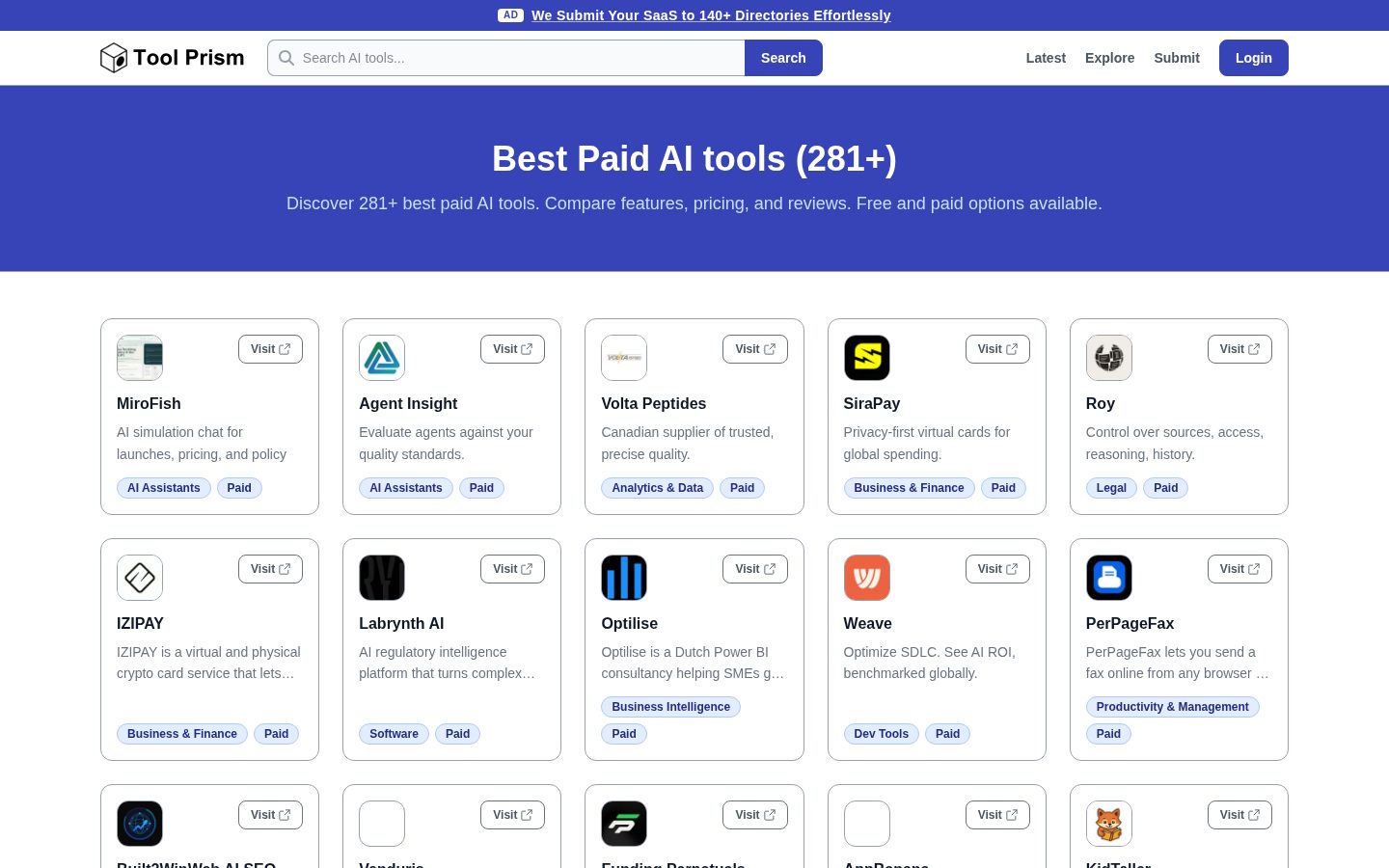Click the Paid tag on MiroFish card

click(239, 488)
